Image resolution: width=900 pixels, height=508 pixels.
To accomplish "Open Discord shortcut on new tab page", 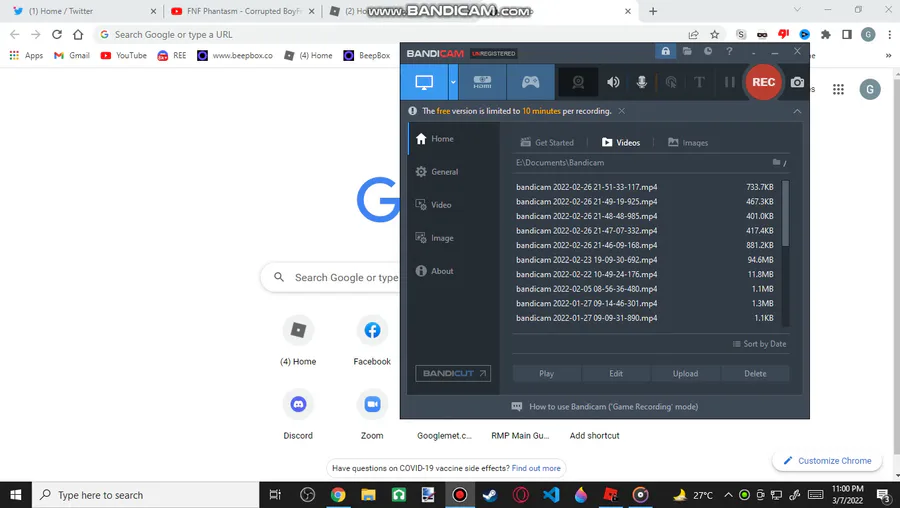I will [x=298, y=414].
